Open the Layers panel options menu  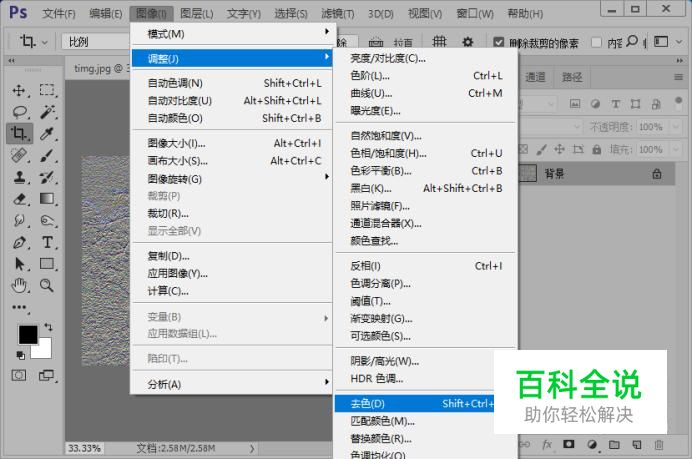pyautogui.click(x=679, y=78)
